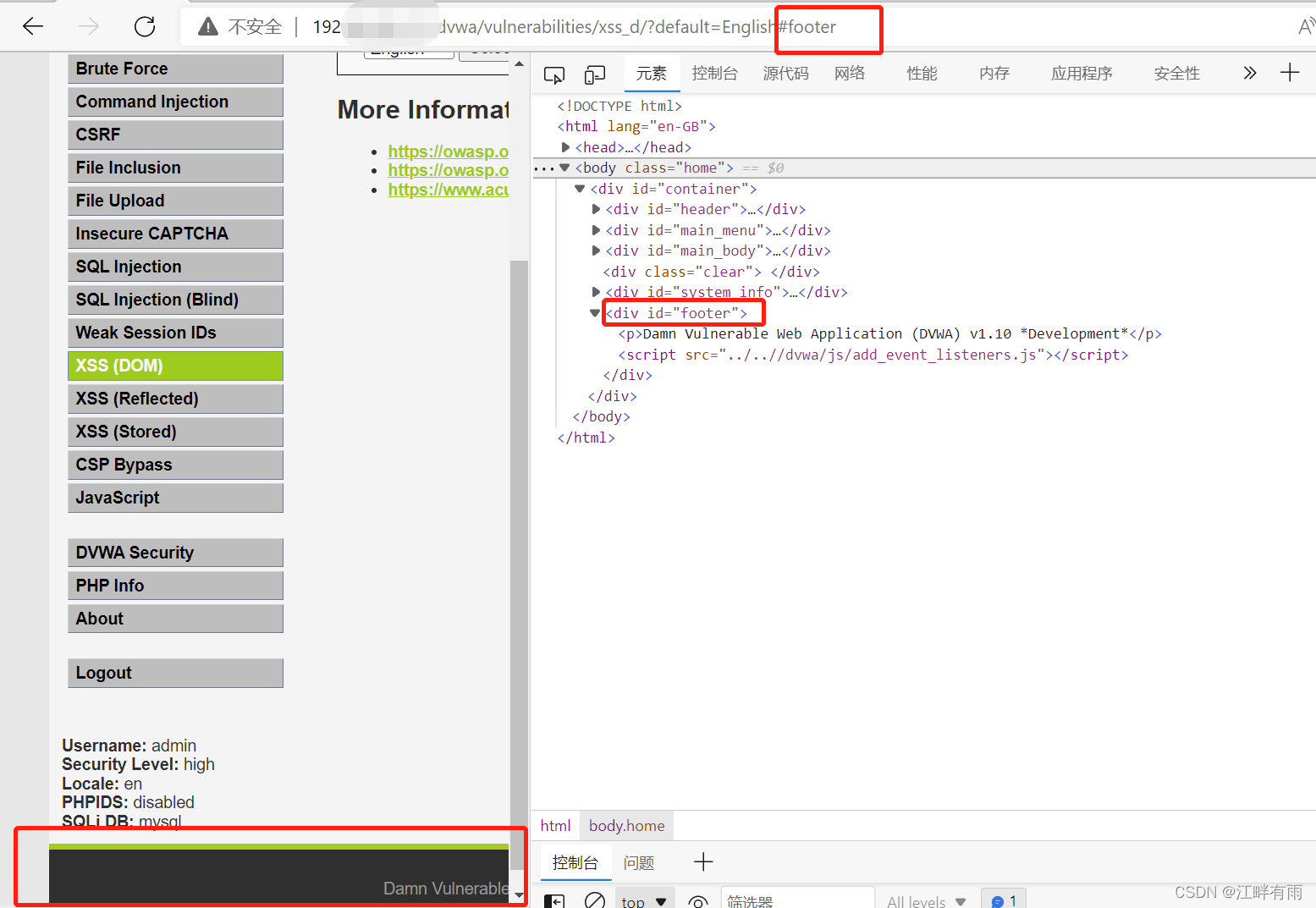Collapse the div id="footer" node
Image resolution: width=1316 pixels, height=908 pixels.
coord(595,313)
